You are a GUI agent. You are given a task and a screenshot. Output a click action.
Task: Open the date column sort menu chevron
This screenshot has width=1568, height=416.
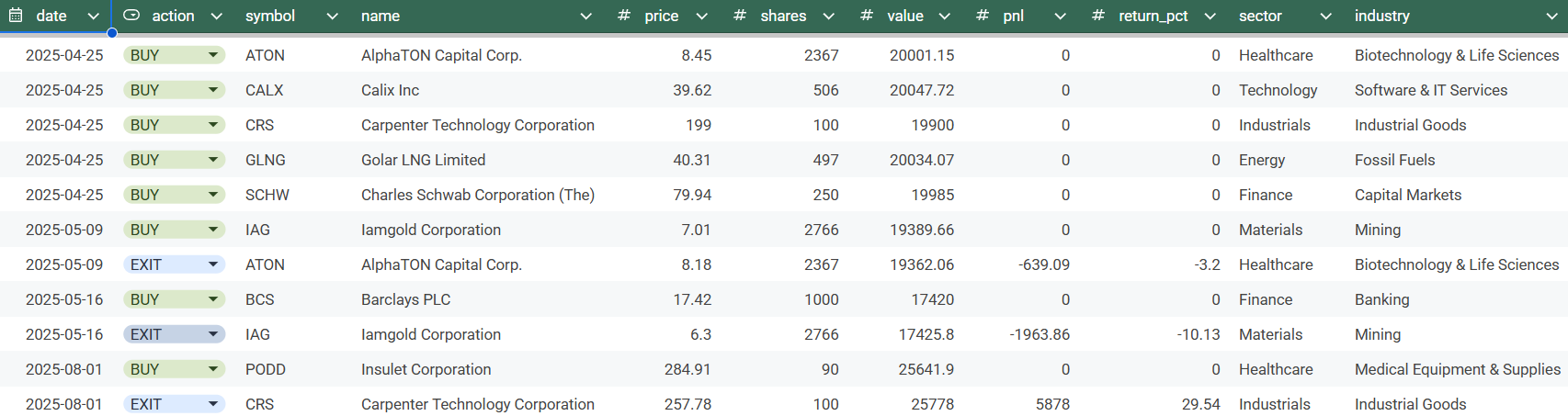93,17
